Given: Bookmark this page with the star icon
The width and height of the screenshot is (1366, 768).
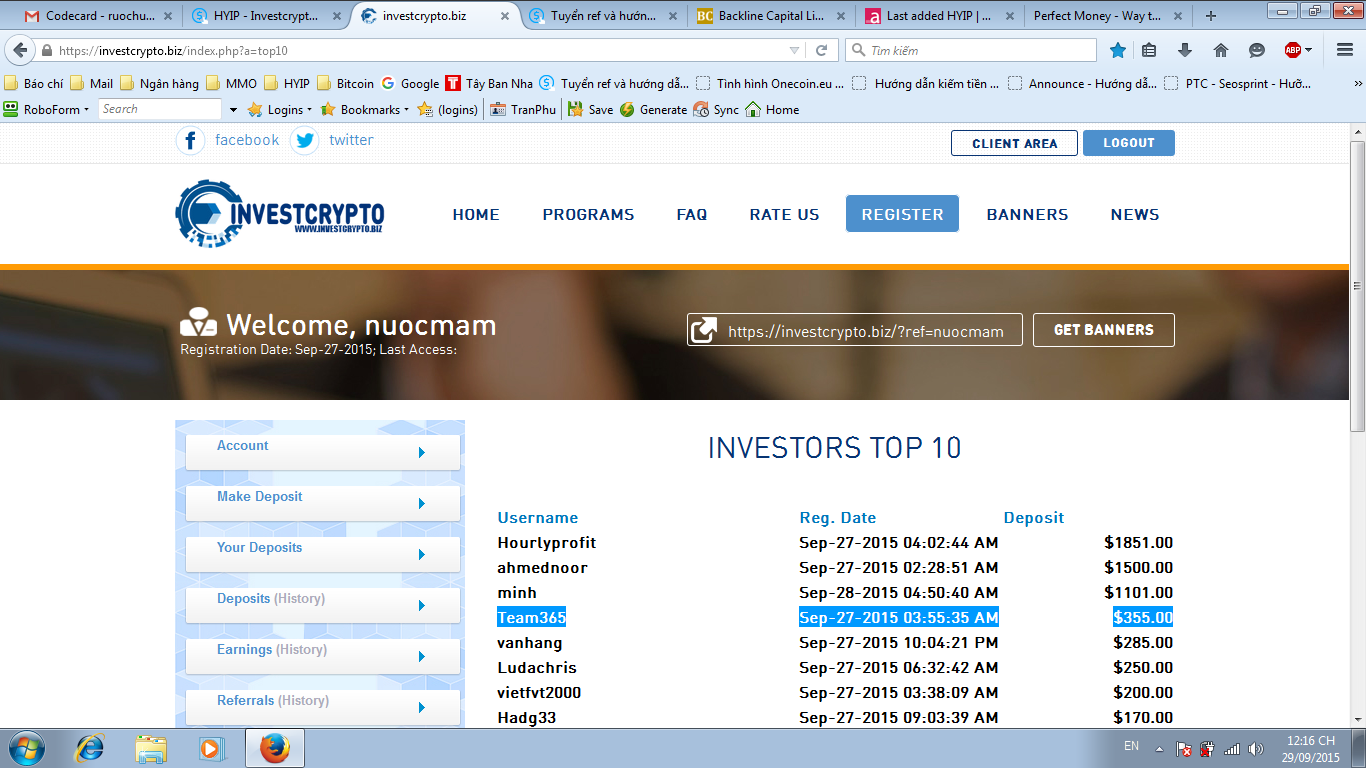Looking at the screenshot, I should click(x=1118, y=50).
